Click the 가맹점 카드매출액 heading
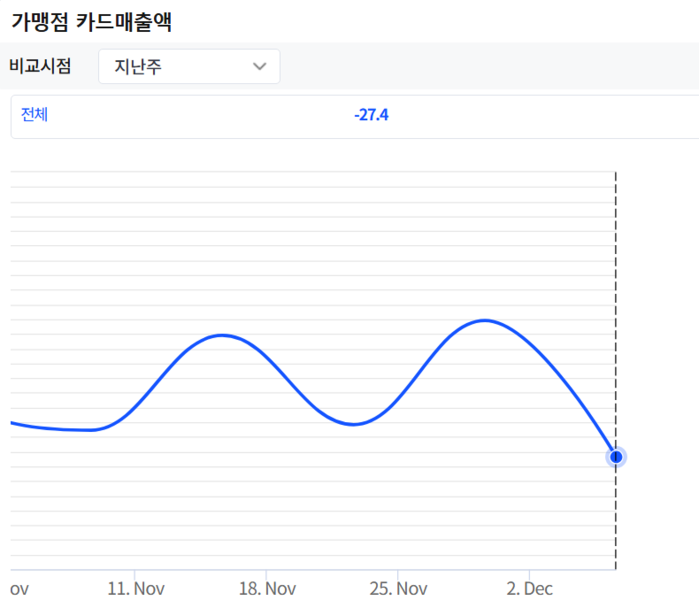The height and width of the screenshot is (616, 699). pyautogui.click(x=91, y=21)
